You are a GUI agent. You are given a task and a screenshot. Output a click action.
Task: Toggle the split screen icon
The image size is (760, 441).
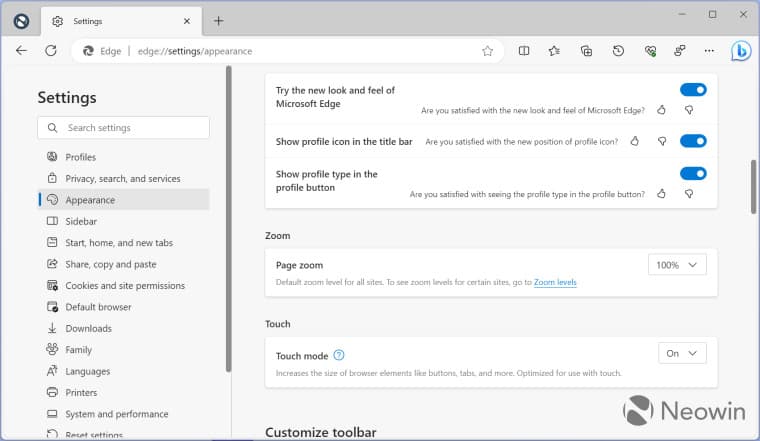pos(524,51)
